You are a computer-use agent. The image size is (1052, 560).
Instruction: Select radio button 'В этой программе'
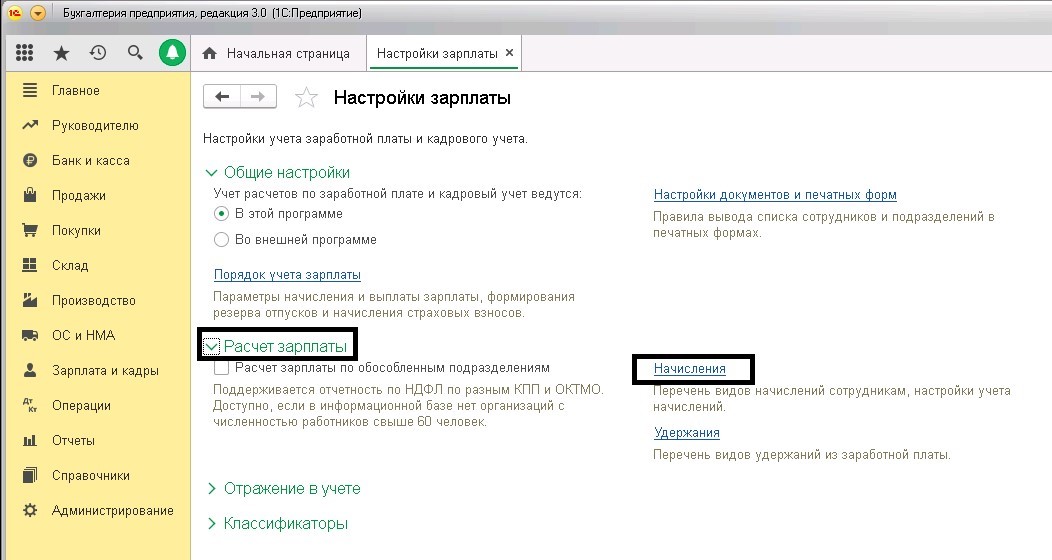click(221, 214)
